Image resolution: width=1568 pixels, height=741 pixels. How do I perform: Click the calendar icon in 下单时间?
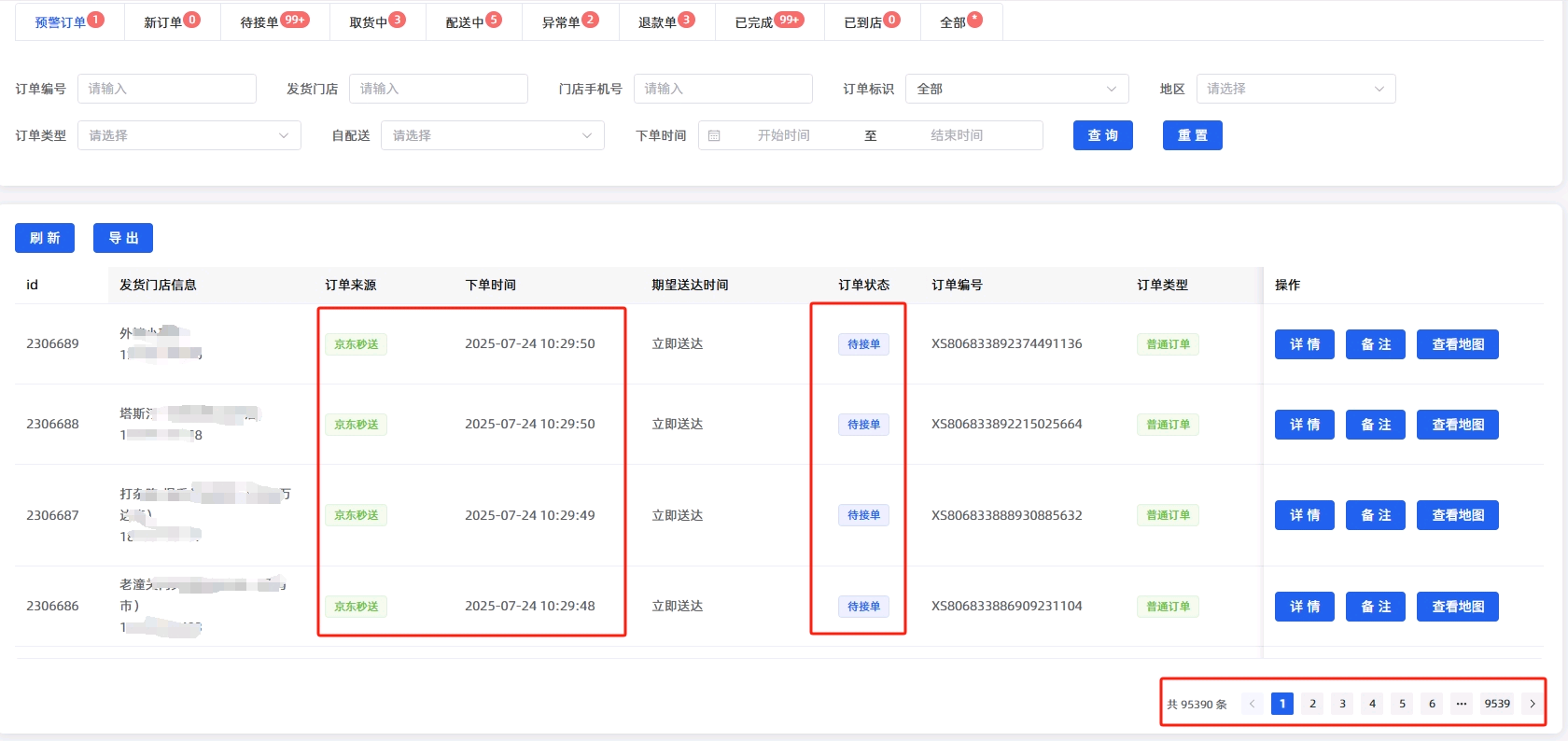pyautogui.click(x=714, y=135)
